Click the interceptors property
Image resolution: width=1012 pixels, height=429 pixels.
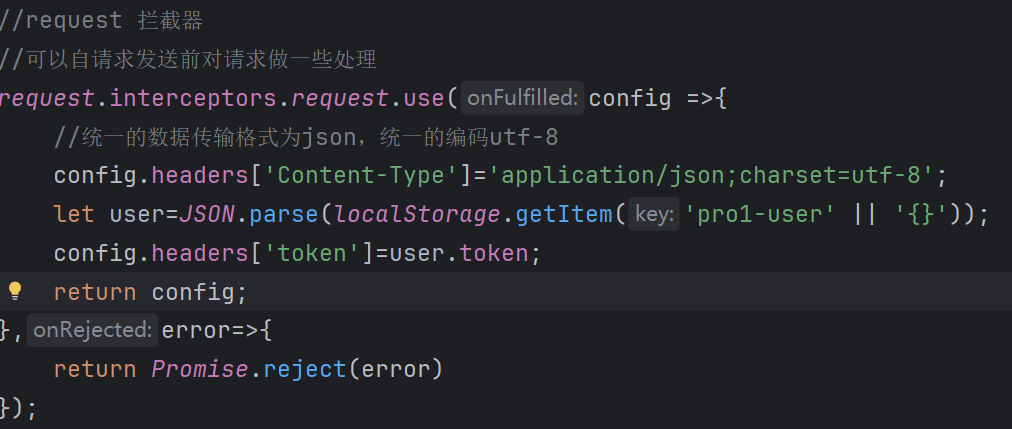[194, 98]
